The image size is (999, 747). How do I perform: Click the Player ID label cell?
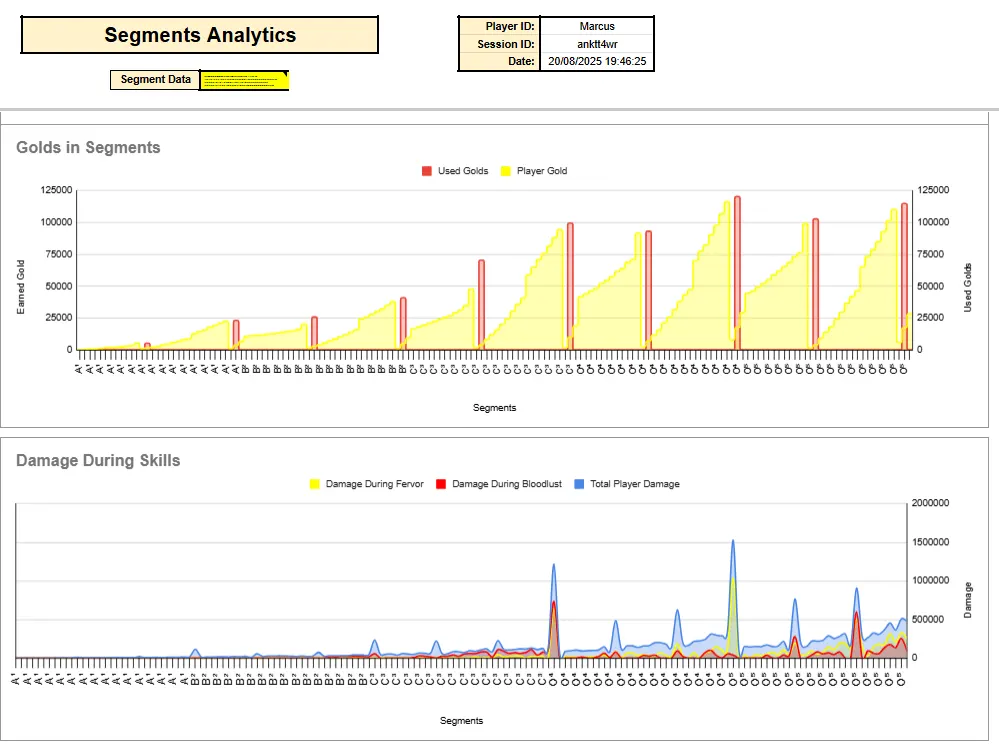pos(499,26)
